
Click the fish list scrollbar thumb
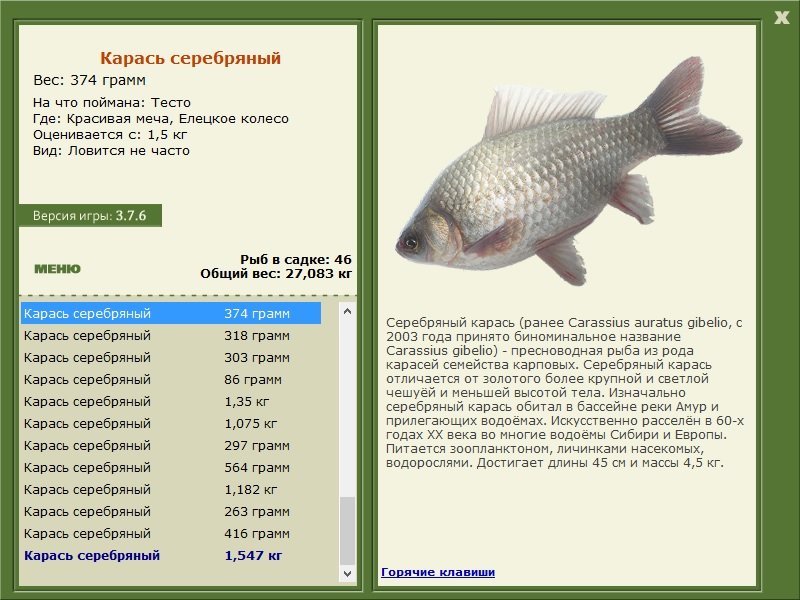[348, 530]
